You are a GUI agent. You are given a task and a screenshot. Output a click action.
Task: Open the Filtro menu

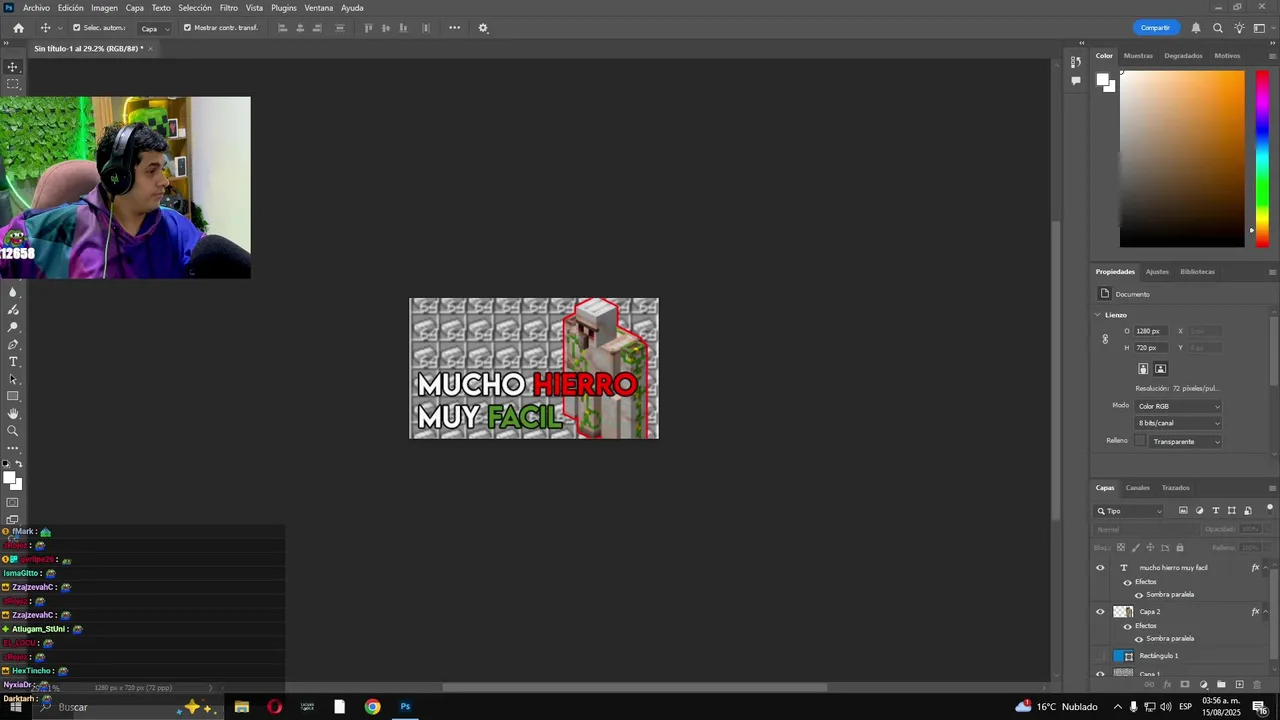[229, 8]
